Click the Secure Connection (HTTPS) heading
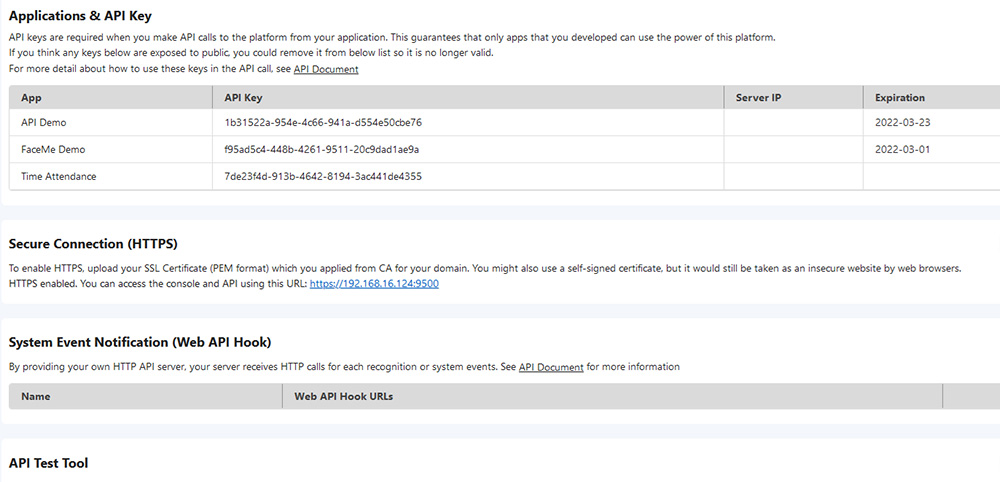 point(93,244)
